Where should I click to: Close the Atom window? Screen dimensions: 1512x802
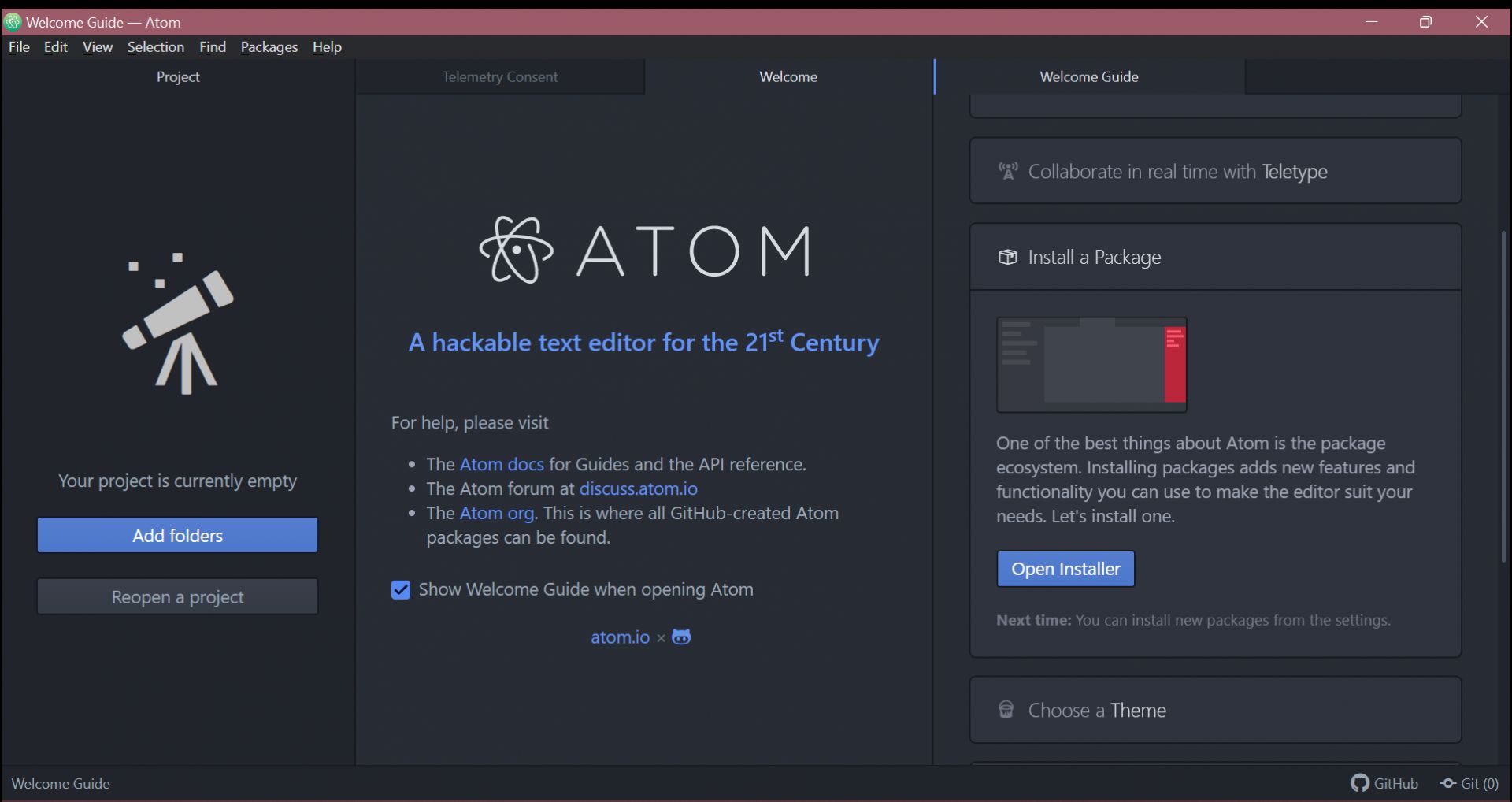(1481, 22)
